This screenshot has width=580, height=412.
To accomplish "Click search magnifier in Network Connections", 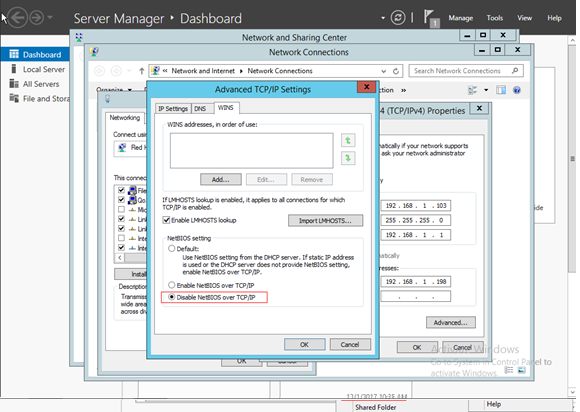I will point(515,70).
